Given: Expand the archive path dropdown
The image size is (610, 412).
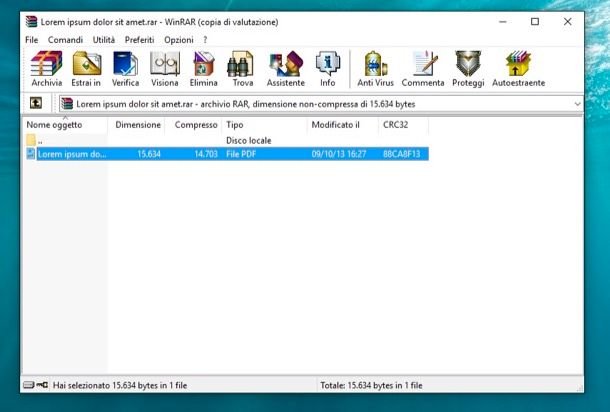Looking at the screenshot, I should 577,103.
